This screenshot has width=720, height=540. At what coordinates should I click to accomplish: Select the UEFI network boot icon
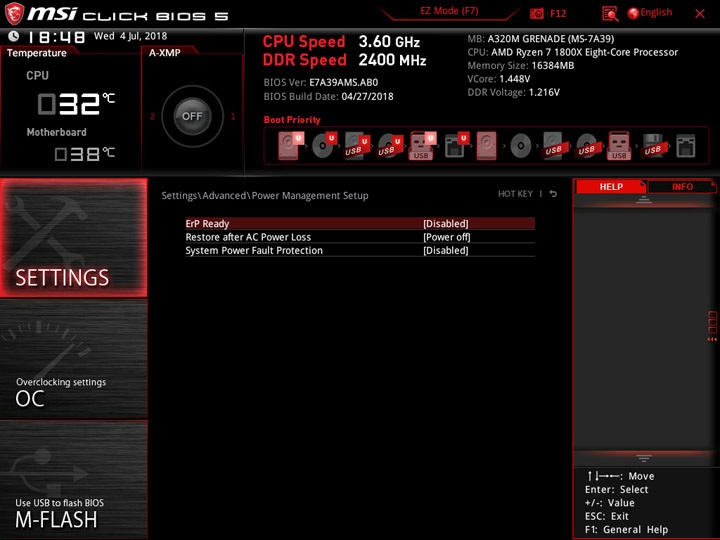[456, 146]
